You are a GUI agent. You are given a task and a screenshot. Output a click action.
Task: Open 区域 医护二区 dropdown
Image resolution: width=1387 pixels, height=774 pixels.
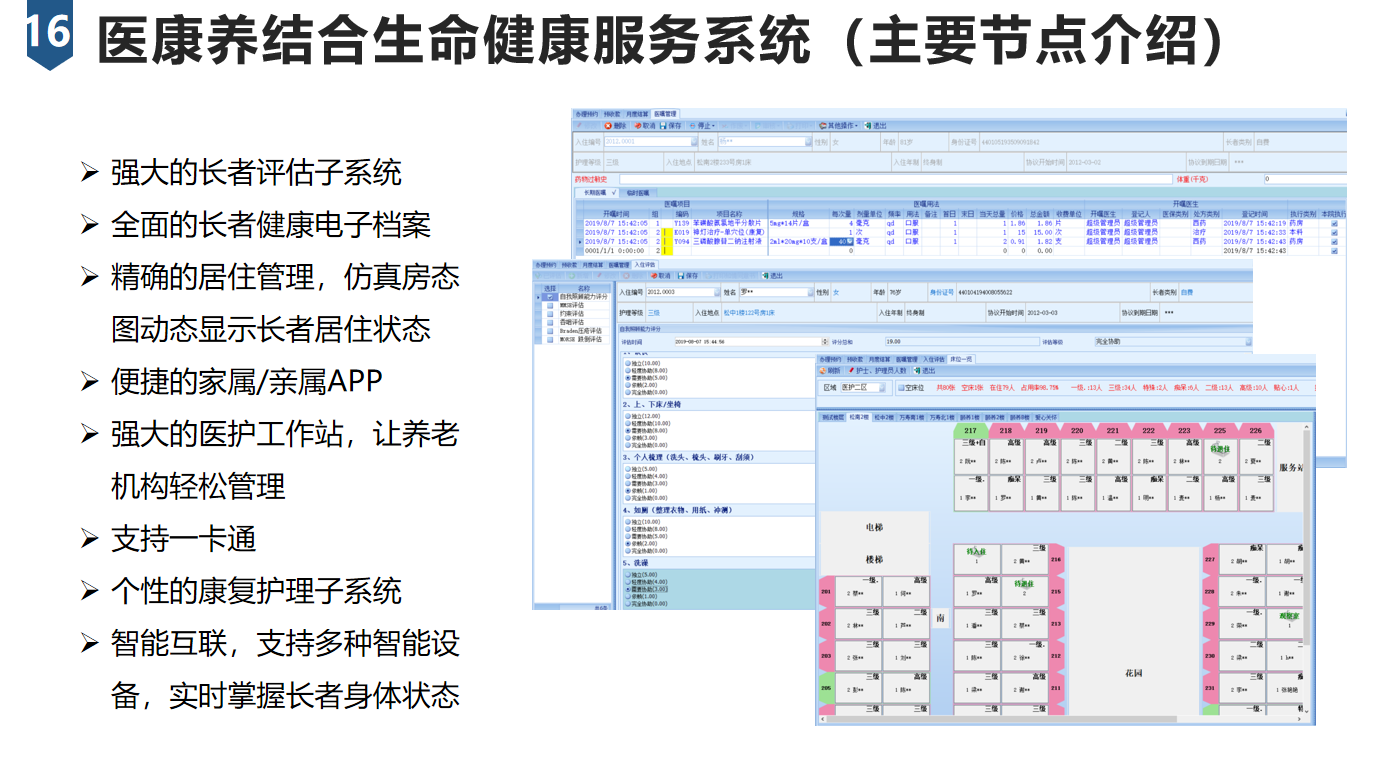(882, 387)
